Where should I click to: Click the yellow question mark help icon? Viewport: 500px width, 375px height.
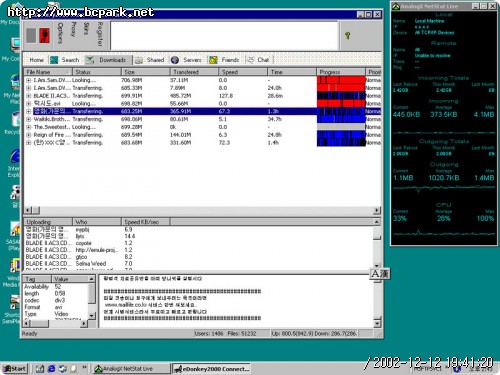pyautogui.click(x=348, y=35)
